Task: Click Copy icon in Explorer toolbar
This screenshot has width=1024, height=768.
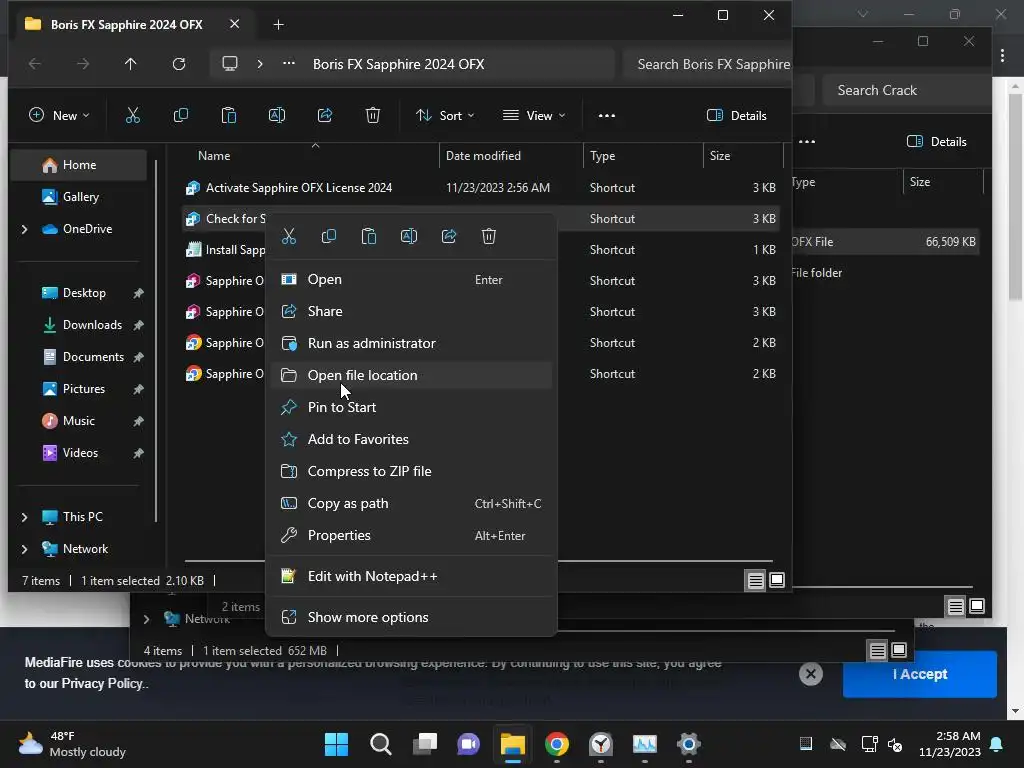Action: click(181, 116)
